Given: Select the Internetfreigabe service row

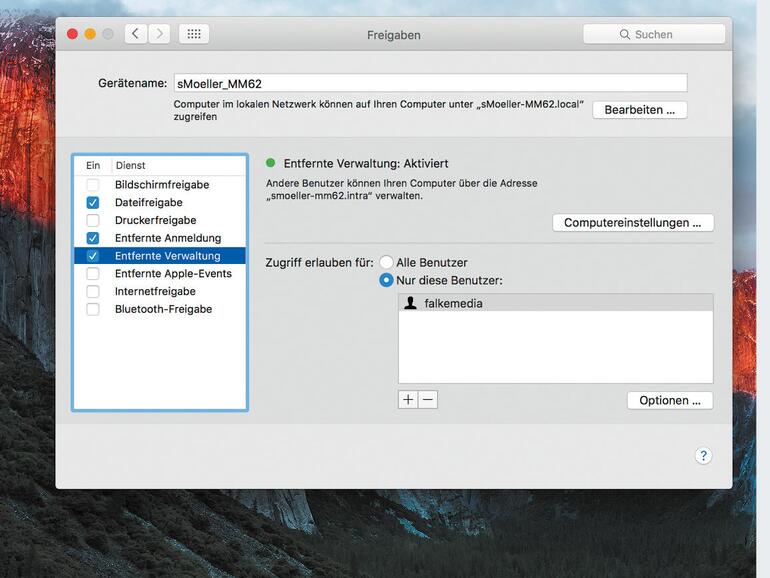Looking at the screenshot, I should coord(160,291).
